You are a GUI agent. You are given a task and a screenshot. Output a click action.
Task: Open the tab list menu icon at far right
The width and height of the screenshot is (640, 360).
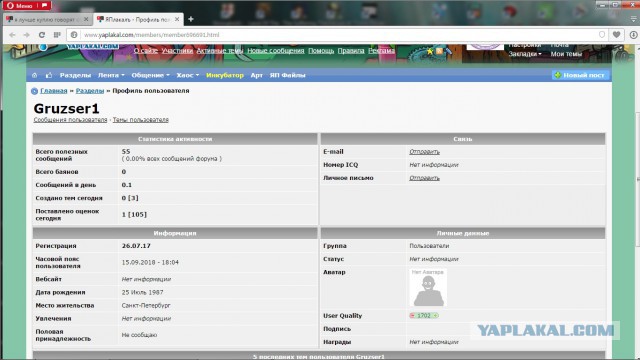point(633,19)
